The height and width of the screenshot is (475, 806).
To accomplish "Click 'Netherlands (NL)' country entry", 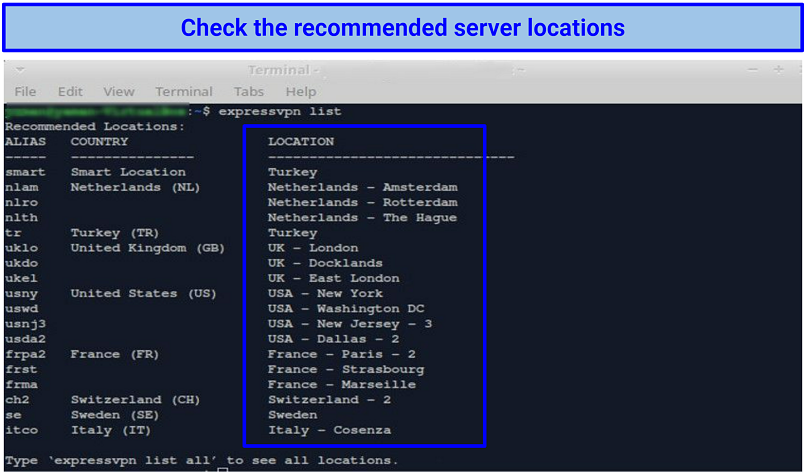I will [x=135, y=187].
